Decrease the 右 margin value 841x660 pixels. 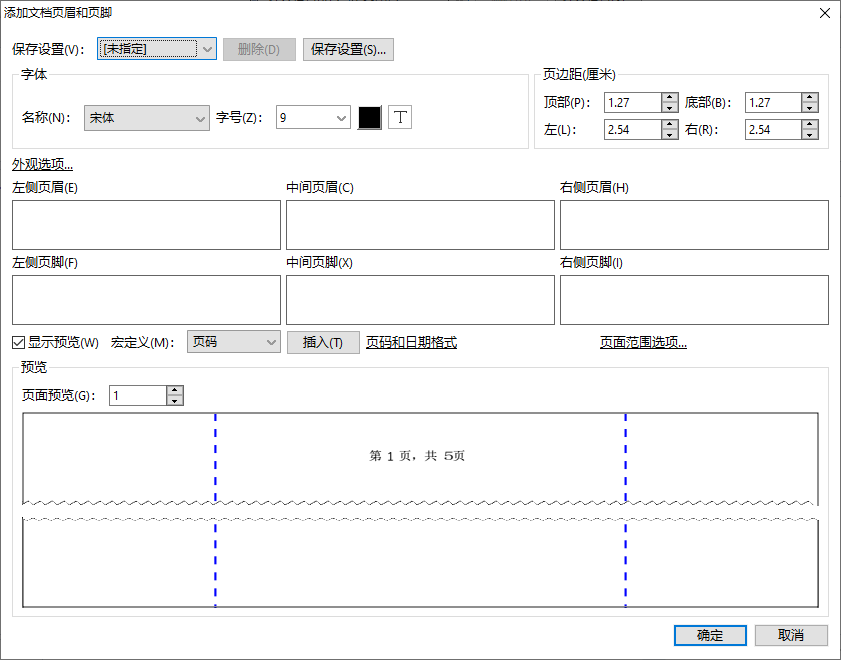click(x=810, y=135)
